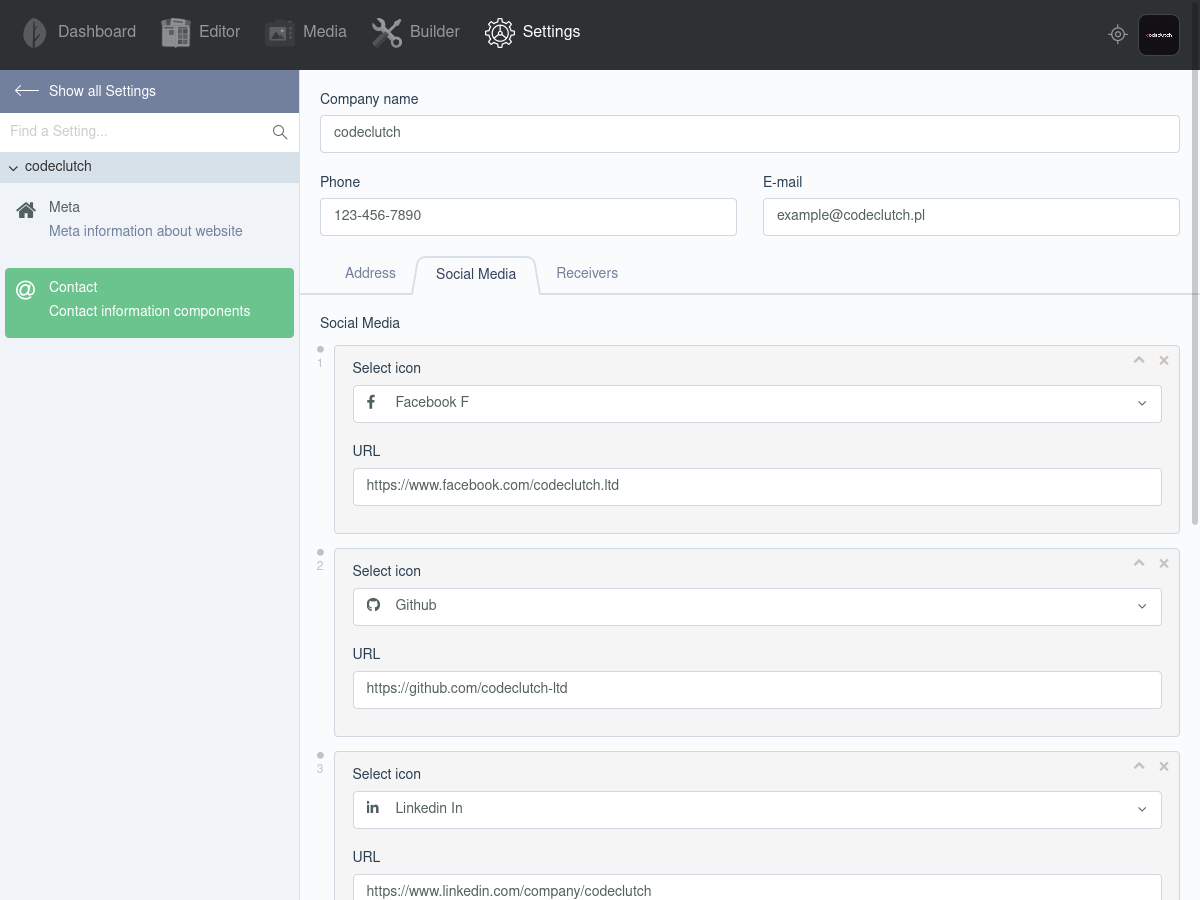1200x900 pixels.
Task: Collapse social media item 2
Action: pyautogui.click(x=1139, y=563)
